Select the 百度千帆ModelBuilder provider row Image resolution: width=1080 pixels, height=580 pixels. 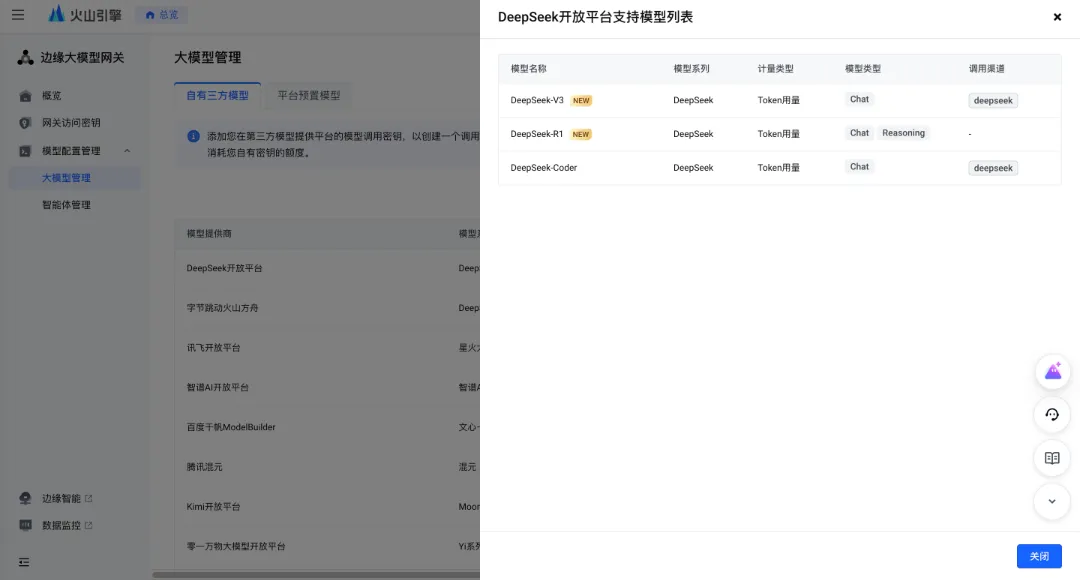click(x=327, y=427)
